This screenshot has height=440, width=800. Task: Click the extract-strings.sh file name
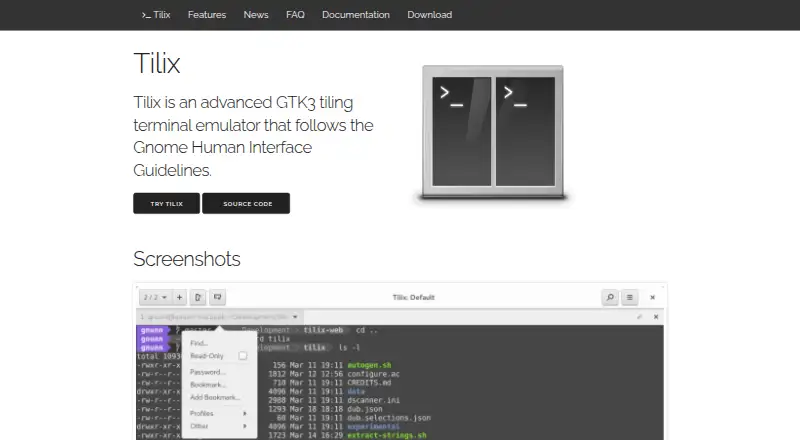pyautogui.click(x=387, y=435)
